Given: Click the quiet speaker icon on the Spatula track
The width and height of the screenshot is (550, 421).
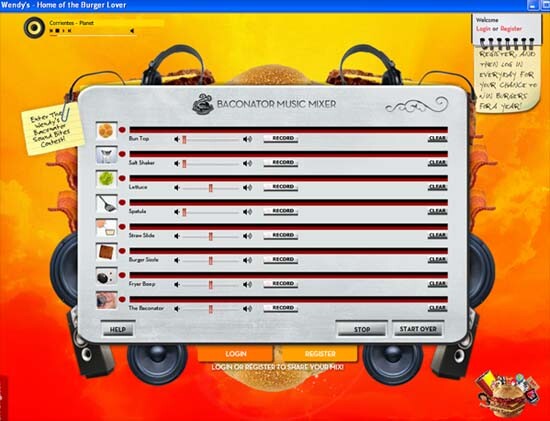Looking at the screenshot, I should pyautogui.click(x=177, y=212).
